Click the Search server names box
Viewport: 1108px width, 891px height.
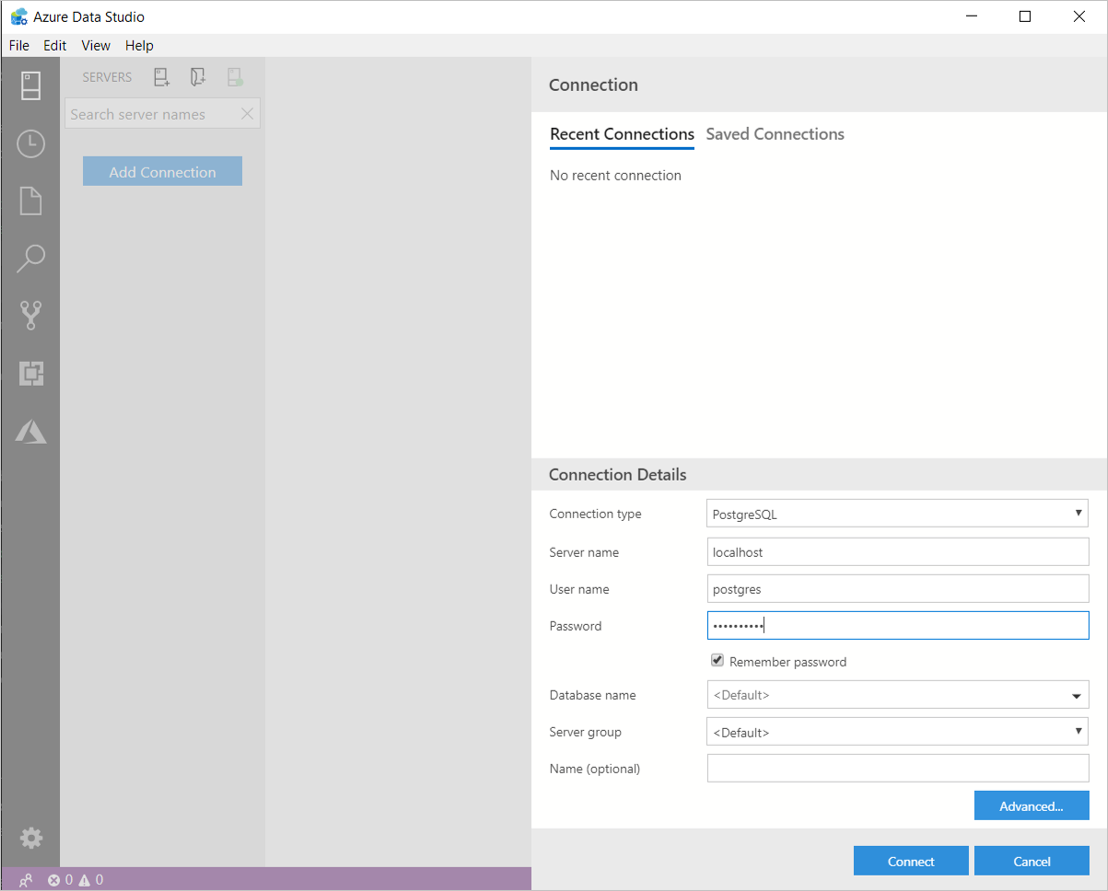(x=163, y=114)
